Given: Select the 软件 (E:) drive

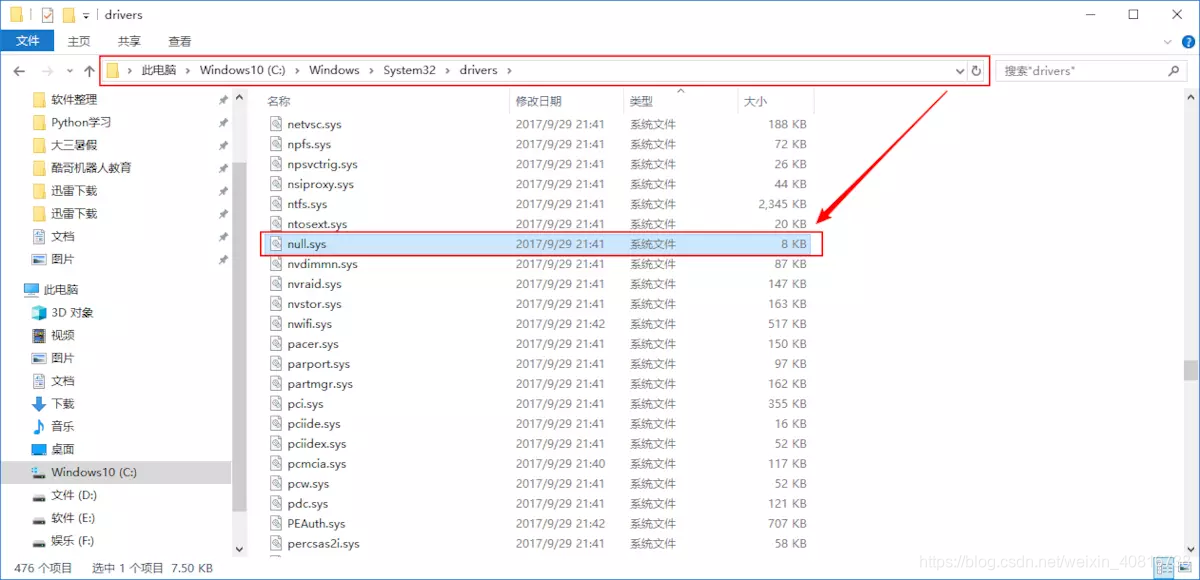Looking at the screenshot, I should (x=73, y=519).
